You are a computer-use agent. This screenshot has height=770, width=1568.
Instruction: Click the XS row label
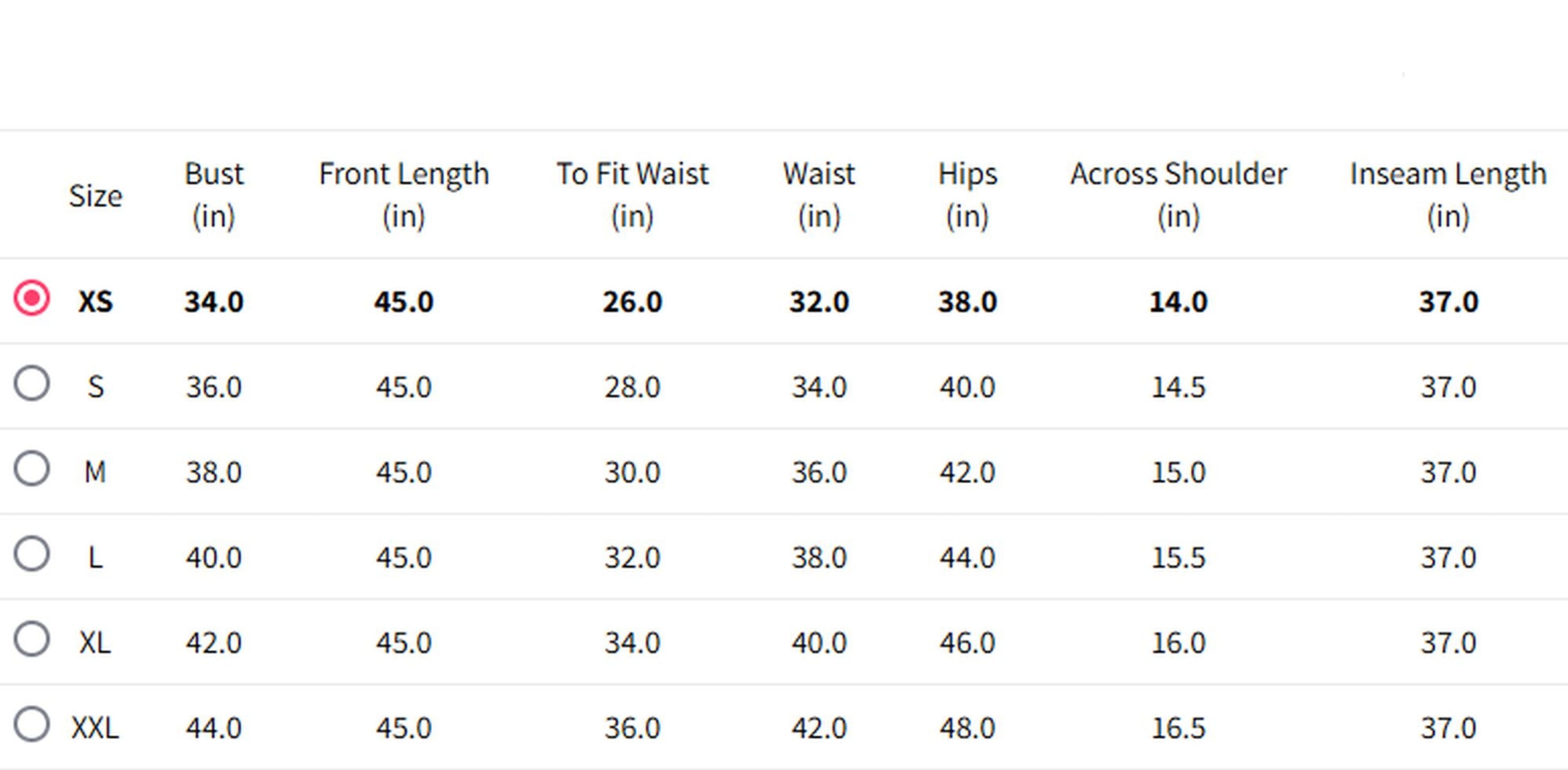click(96, 302)
